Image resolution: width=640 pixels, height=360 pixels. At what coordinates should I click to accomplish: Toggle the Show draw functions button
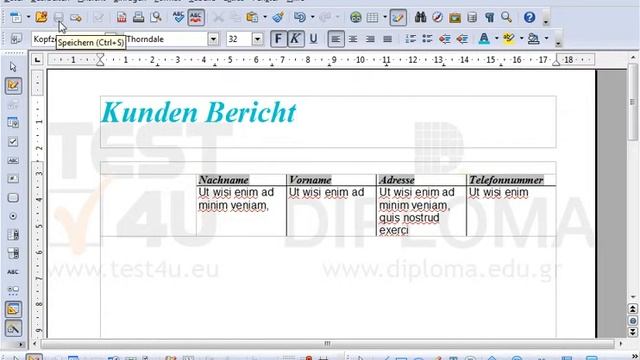(x=398, y=18)
